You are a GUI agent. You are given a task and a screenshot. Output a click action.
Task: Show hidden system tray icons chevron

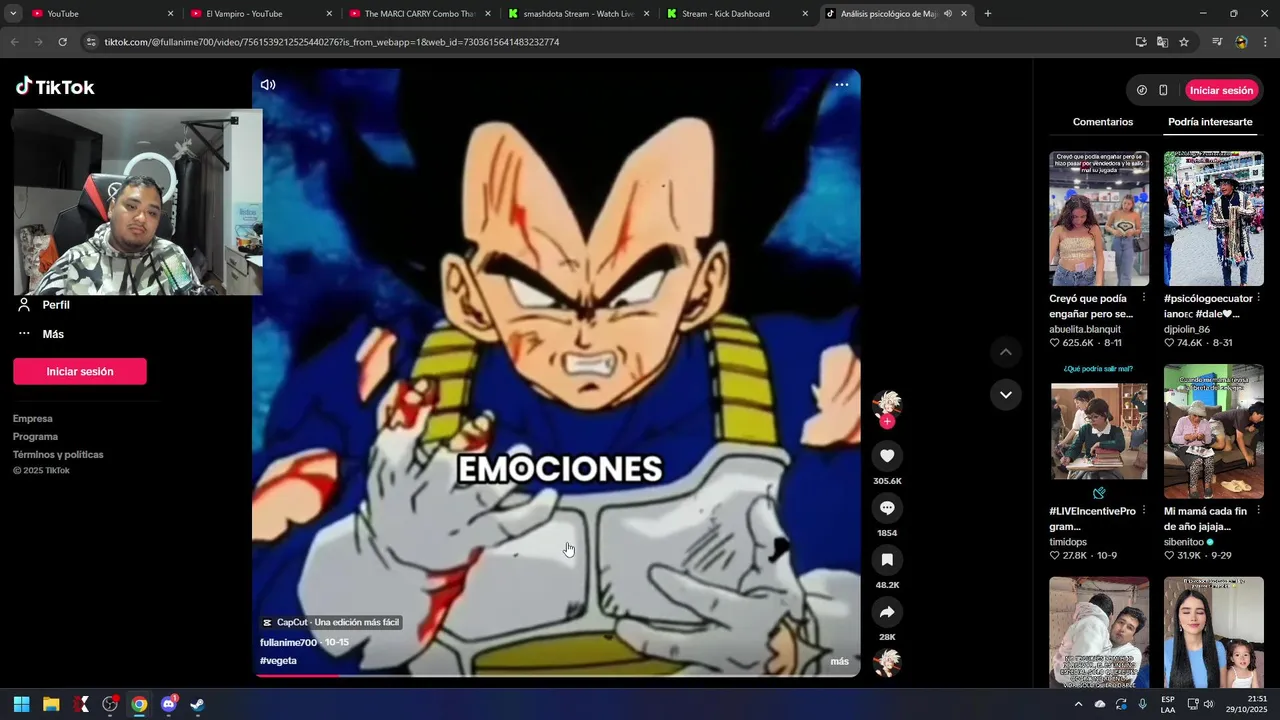tap(1078, 704)
